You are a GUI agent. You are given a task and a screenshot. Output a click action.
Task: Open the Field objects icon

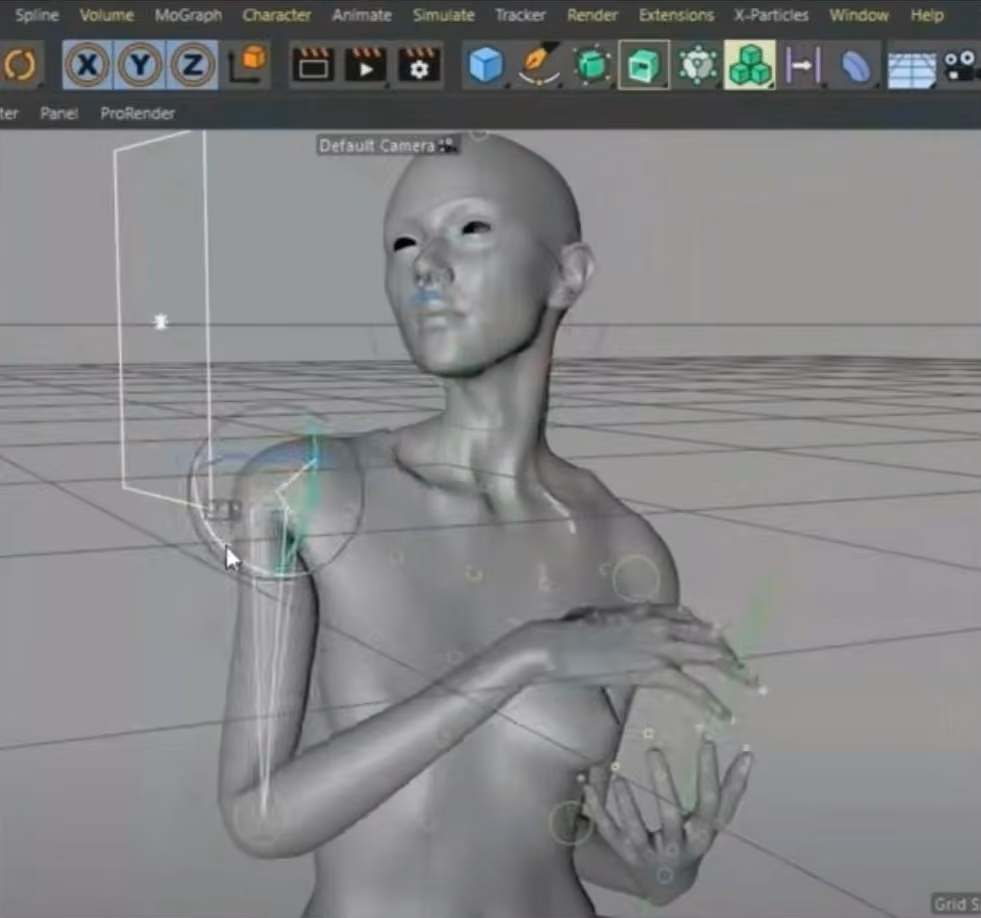pyautogui.click(x=803, y=64)
